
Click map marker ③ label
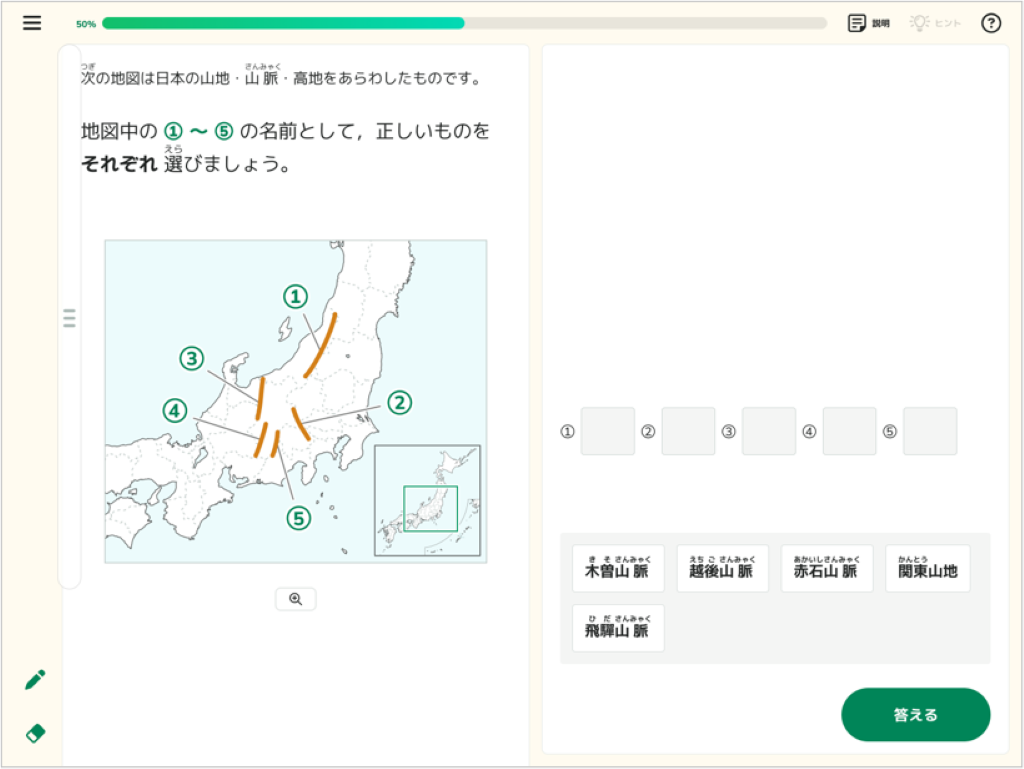[x=191, y=358]
